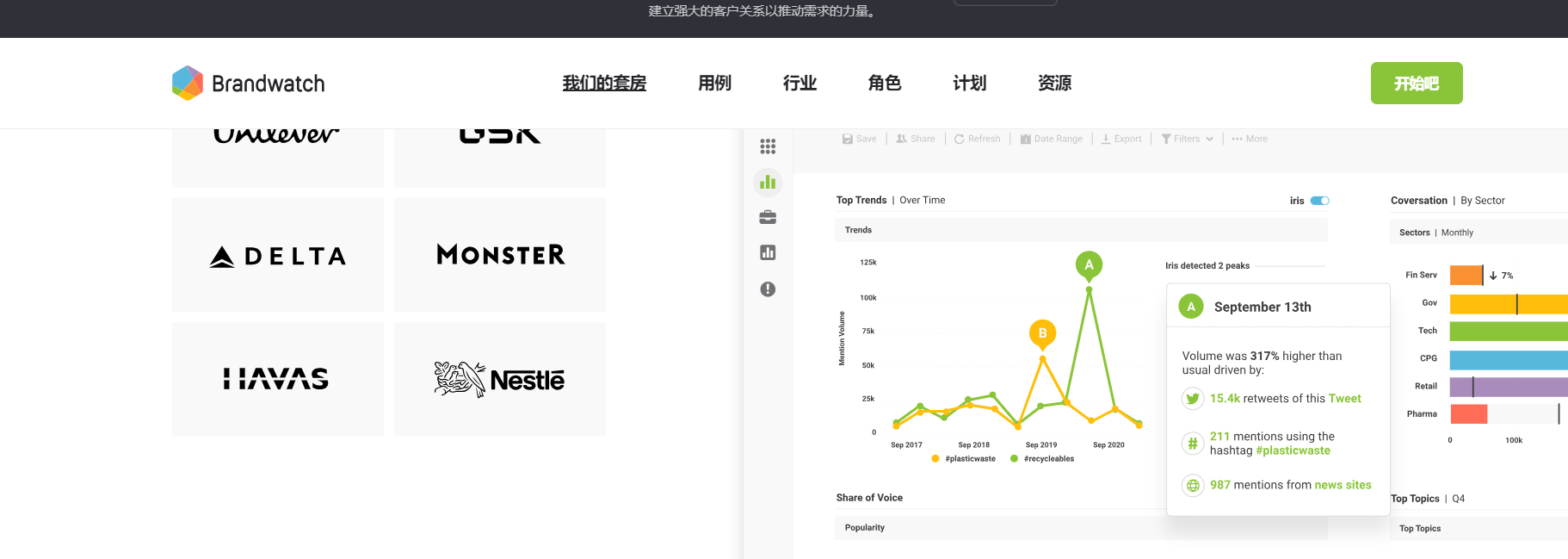Click the hashtag icon in peak card
Screen dimensions: 1568x559
coord(1192,444)
